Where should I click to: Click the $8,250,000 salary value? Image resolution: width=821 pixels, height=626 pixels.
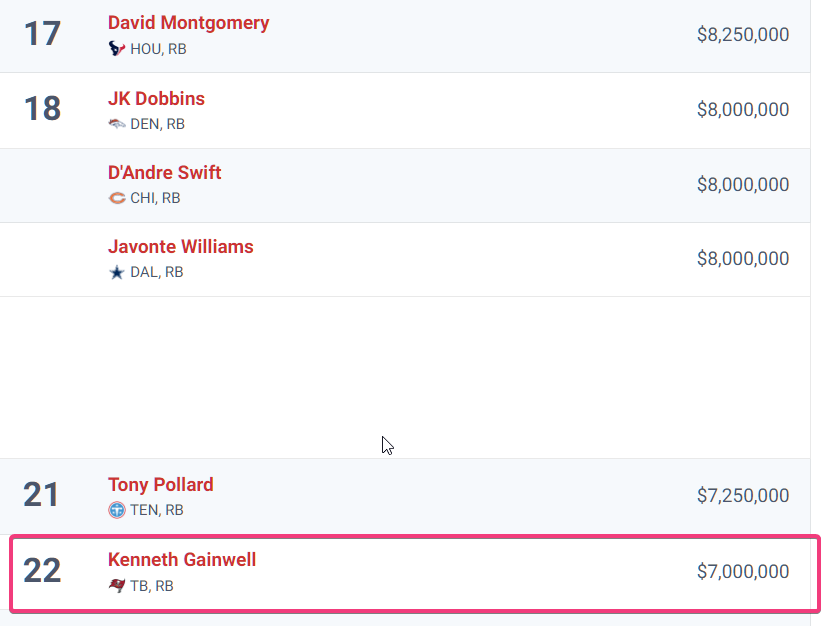click(743, 35)
